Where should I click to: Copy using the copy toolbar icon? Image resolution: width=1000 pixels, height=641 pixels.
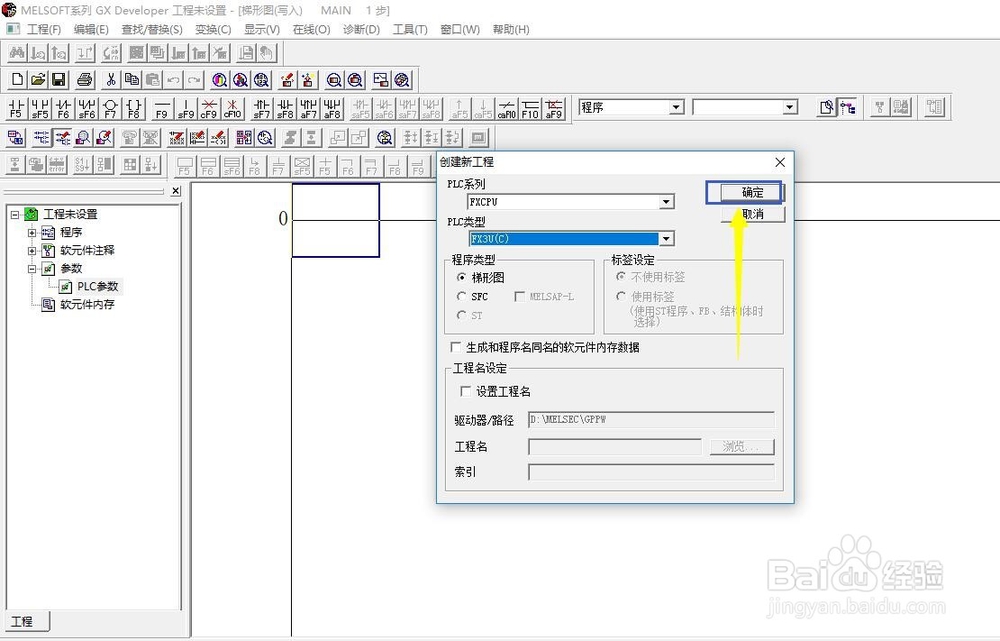[x=131, y=80]
